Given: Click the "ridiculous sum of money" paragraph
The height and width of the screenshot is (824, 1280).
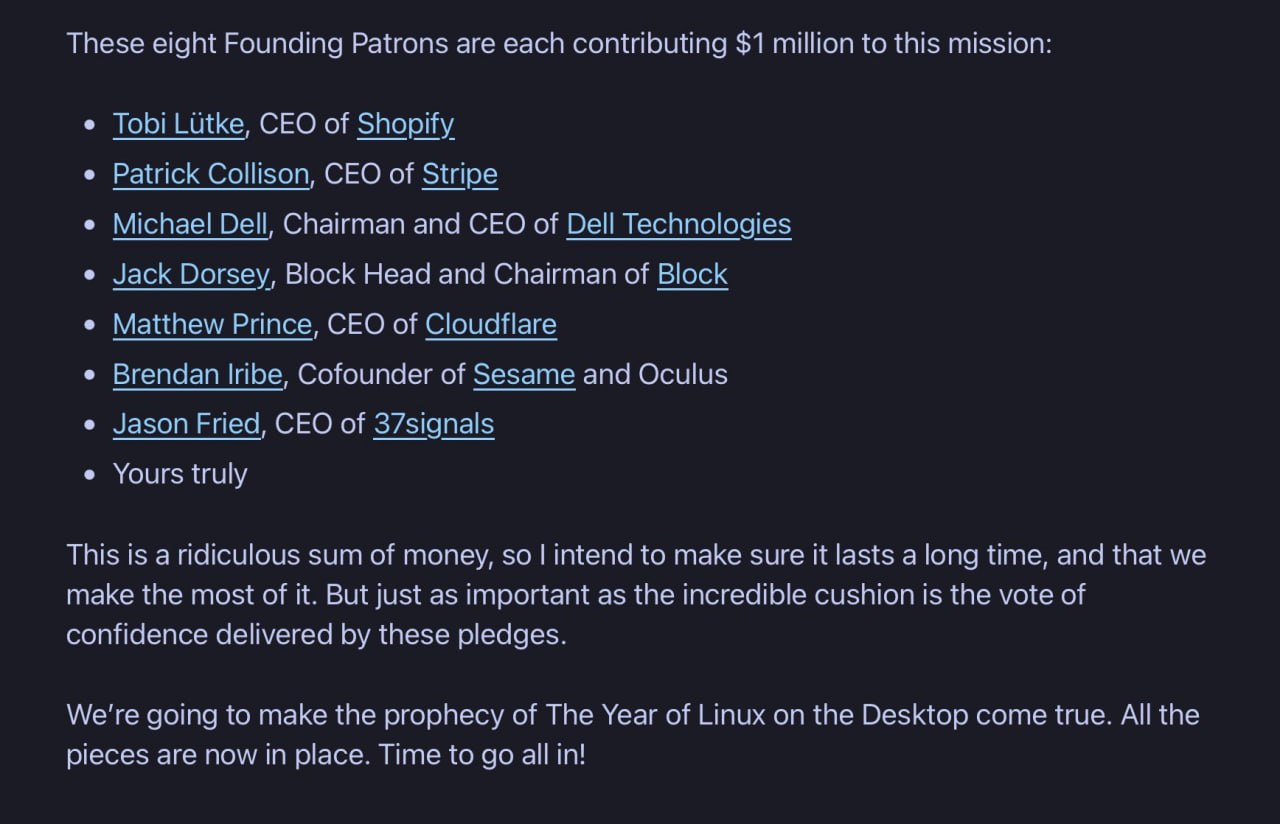Looking at the screenshot, I should [x=636, y=594].
